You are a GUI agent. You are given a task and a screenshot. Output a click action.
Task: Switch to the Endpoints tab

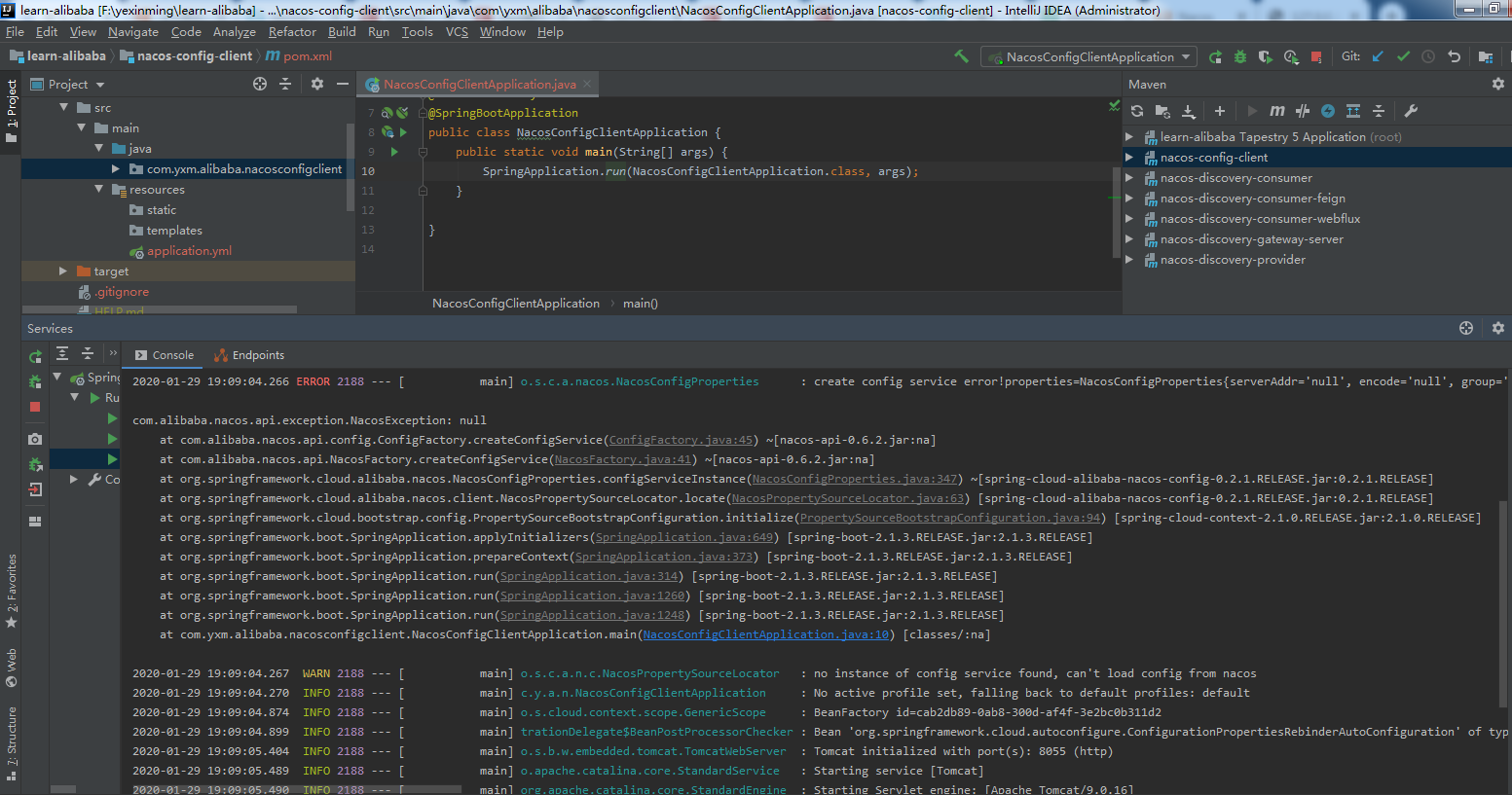[249, 355]
